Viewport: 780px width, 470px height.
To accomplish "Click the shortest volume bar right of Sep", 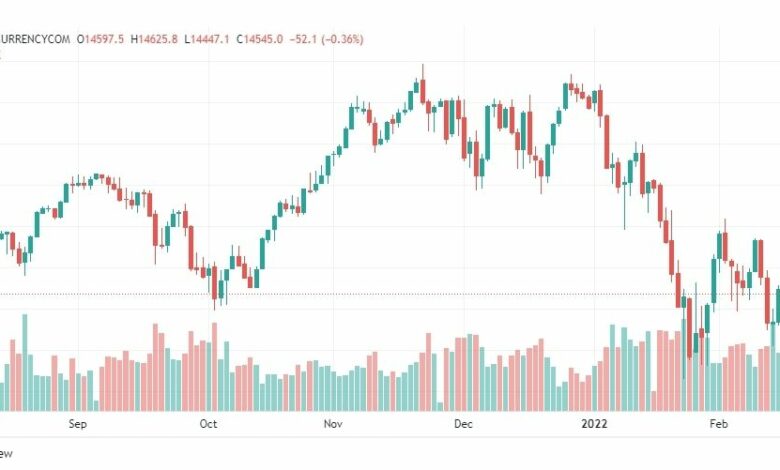I will click(x=96, y=406).
